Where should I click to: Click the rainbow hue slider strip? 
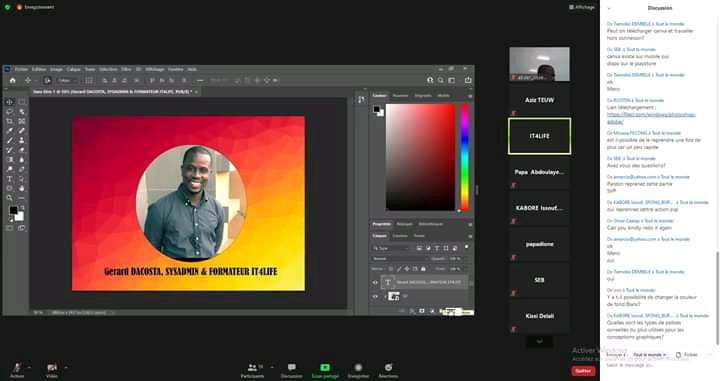(x=465, y=157)
